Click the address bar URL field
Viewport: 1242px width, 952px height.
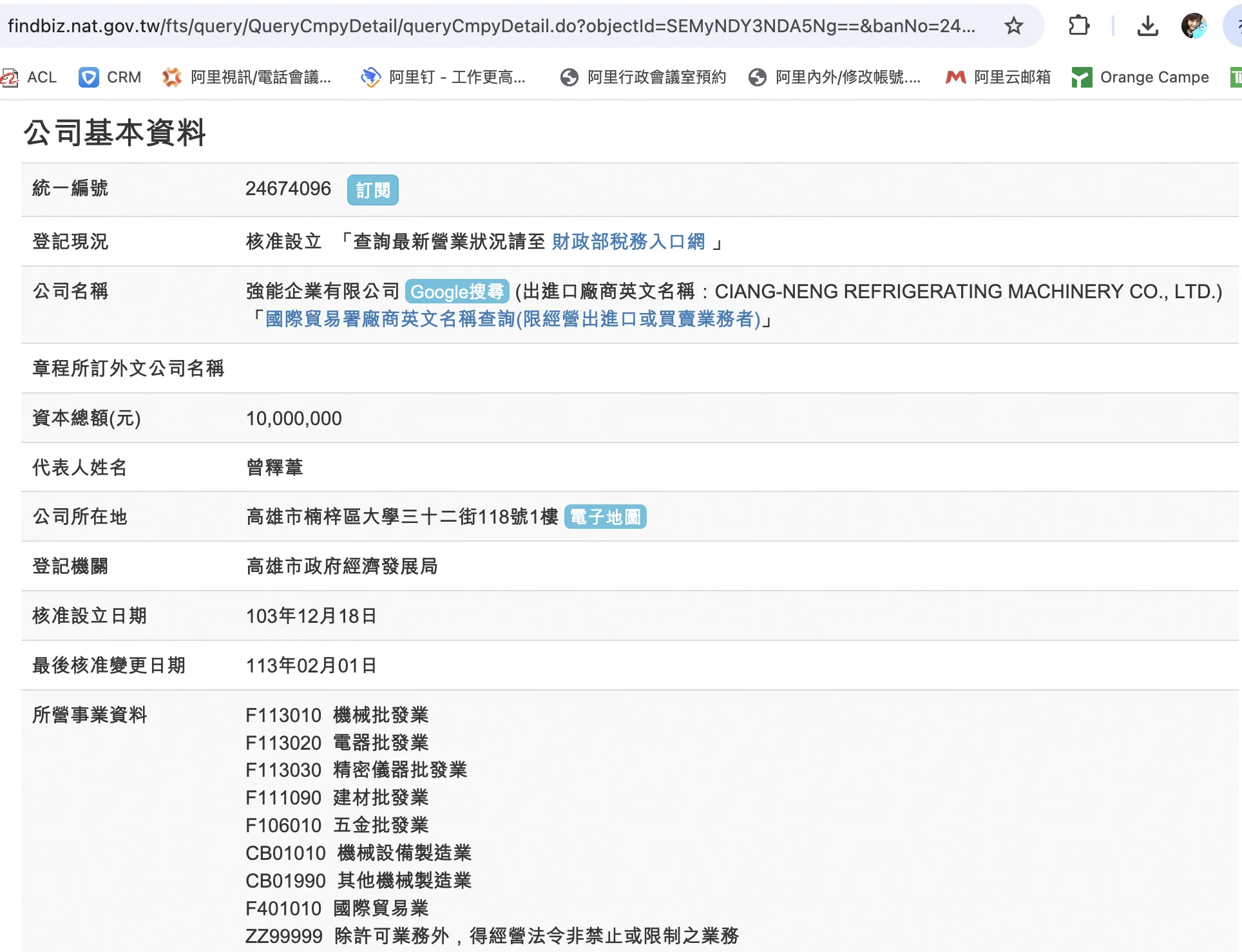click(x=490, y=26)
